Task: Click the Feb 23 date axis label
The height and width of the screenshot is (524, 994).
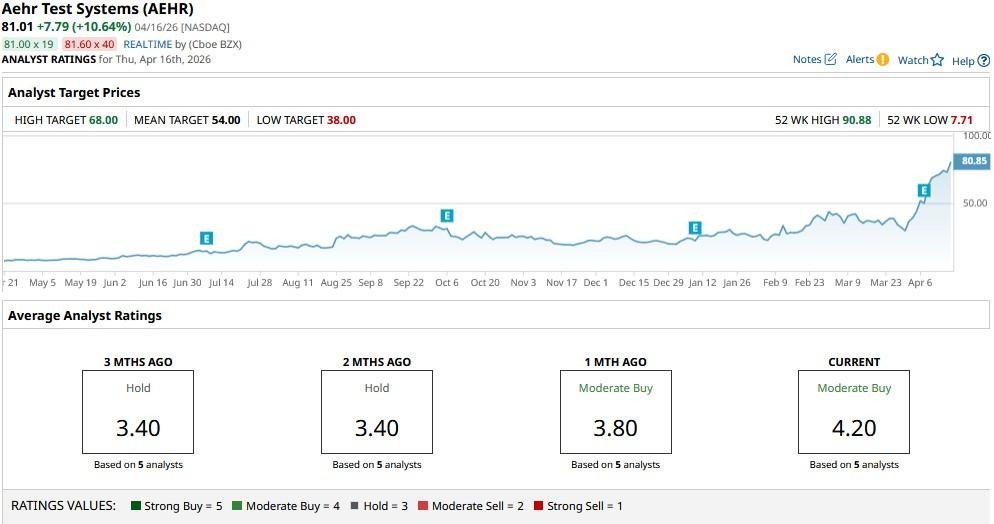Action: [x=810, y=283]
